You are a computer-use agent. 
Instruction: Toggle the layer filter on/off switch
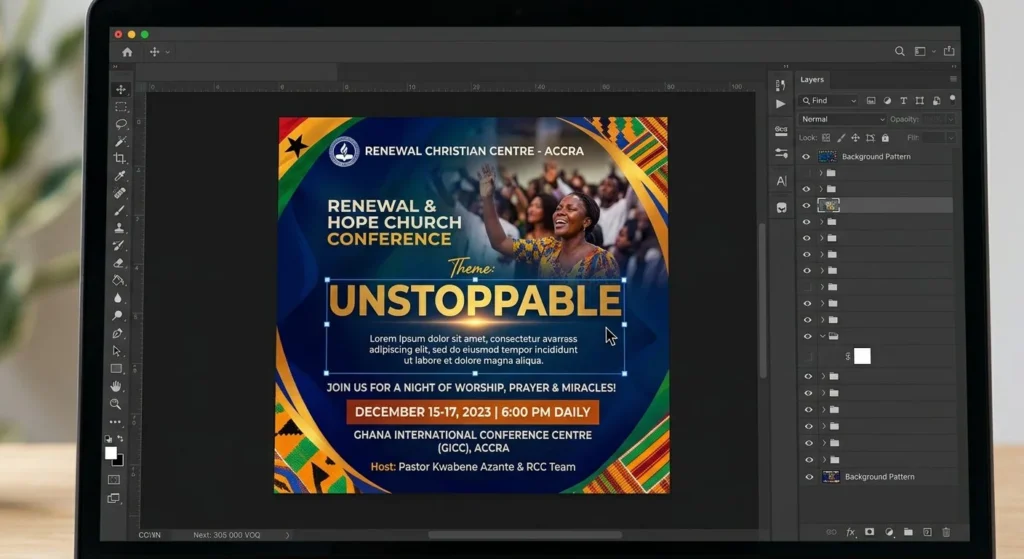953,99
